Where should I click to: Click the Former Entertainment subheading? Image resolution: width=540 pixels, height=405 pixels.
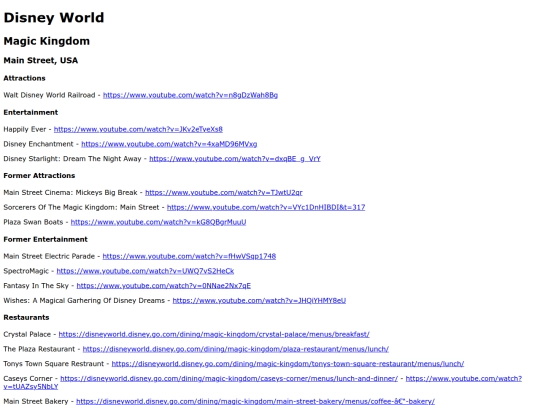pyautogui.click(x=45, y=239)
